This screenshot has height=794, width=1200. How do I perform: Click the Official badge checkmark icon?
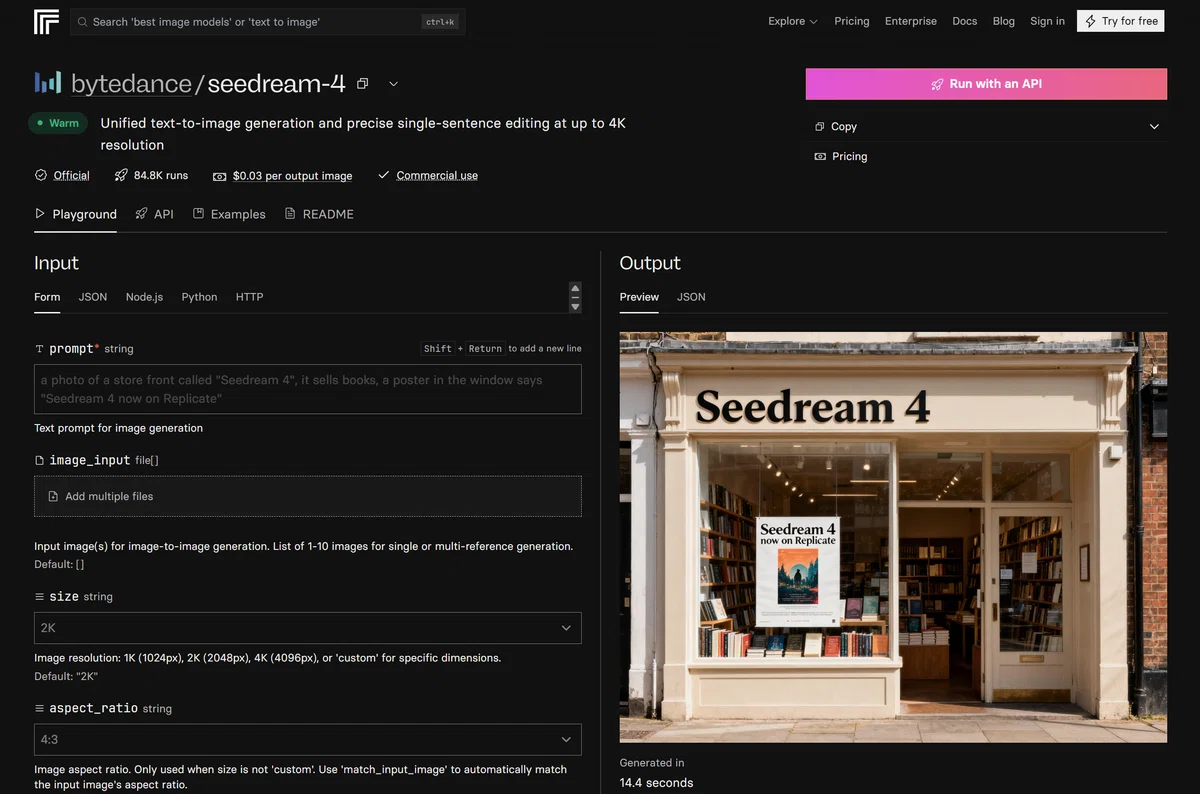(41, 175)
